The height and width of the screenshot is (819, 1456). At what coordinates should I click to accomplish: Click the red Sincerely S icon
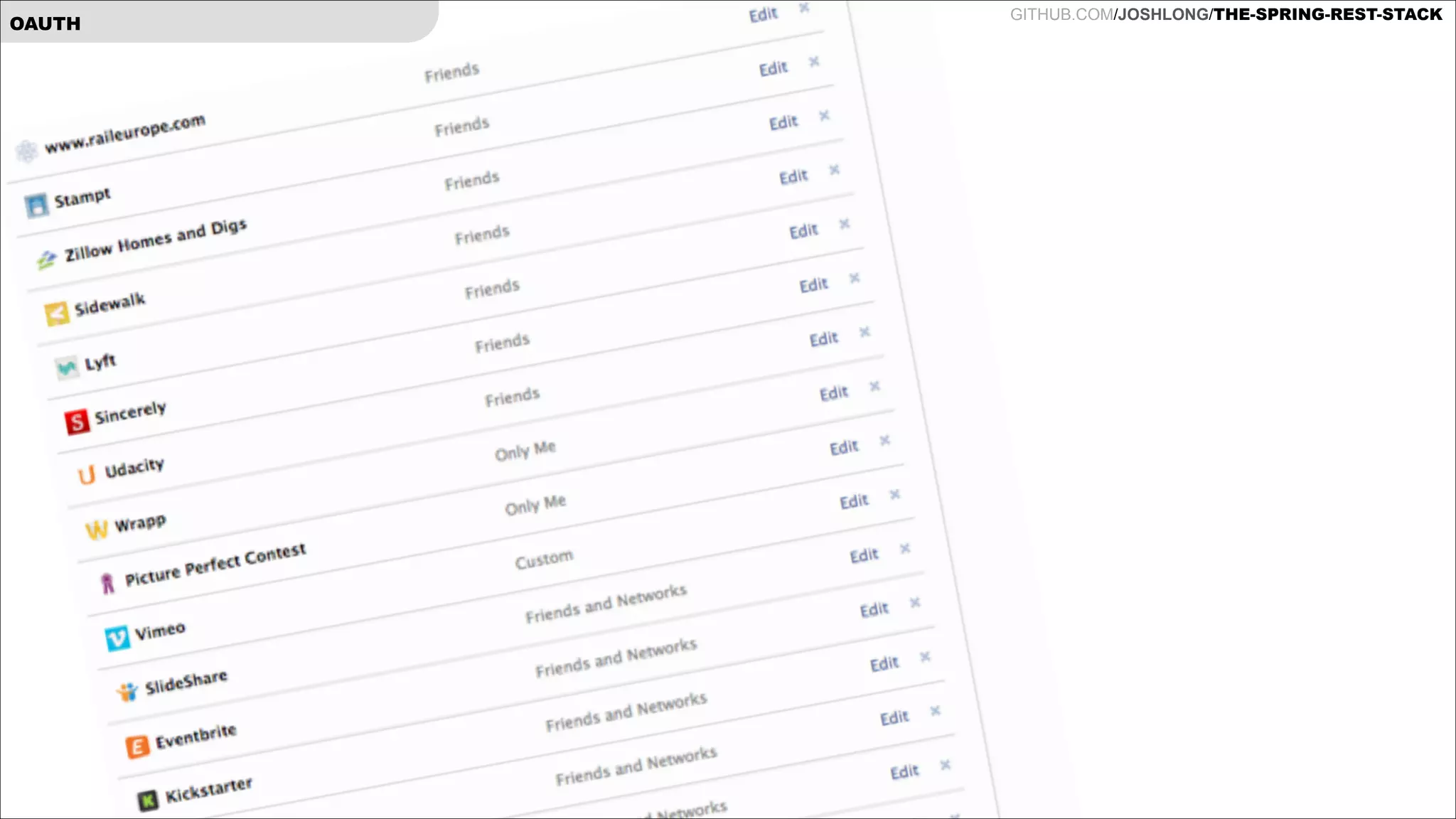click(77, 421)
